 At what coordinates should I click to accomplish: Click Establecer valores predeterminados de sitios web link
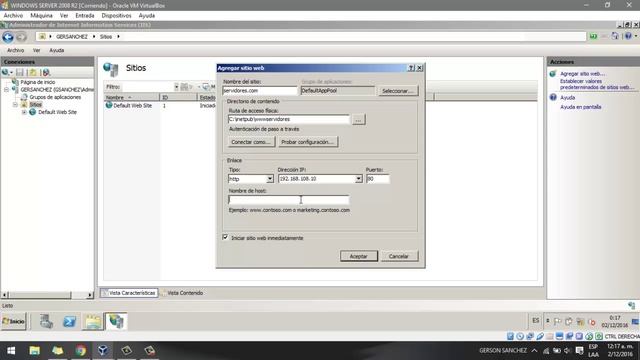[x=597, y=84]
